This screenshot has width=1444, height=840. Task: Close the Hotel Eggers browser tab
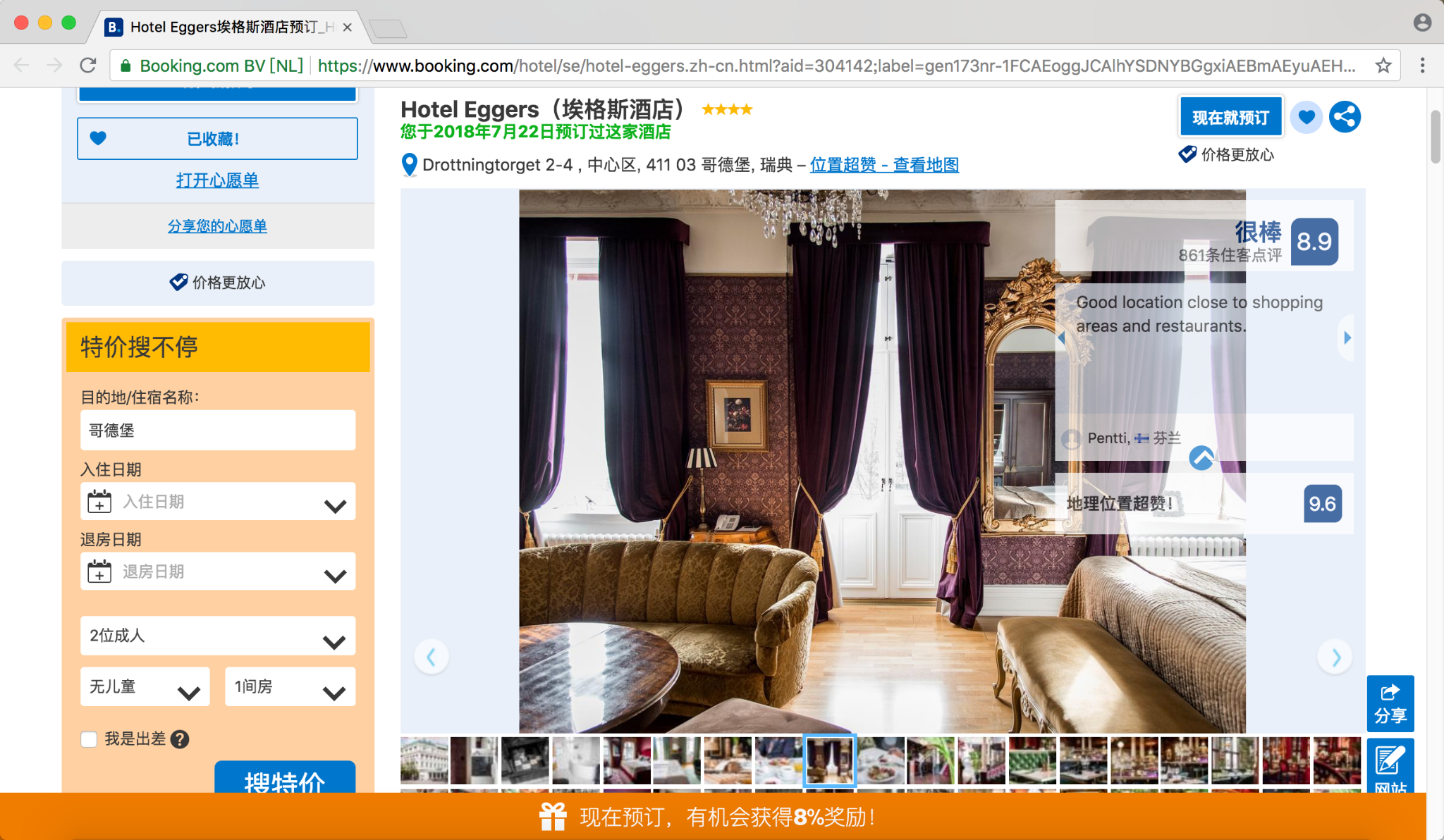point(347,27)
